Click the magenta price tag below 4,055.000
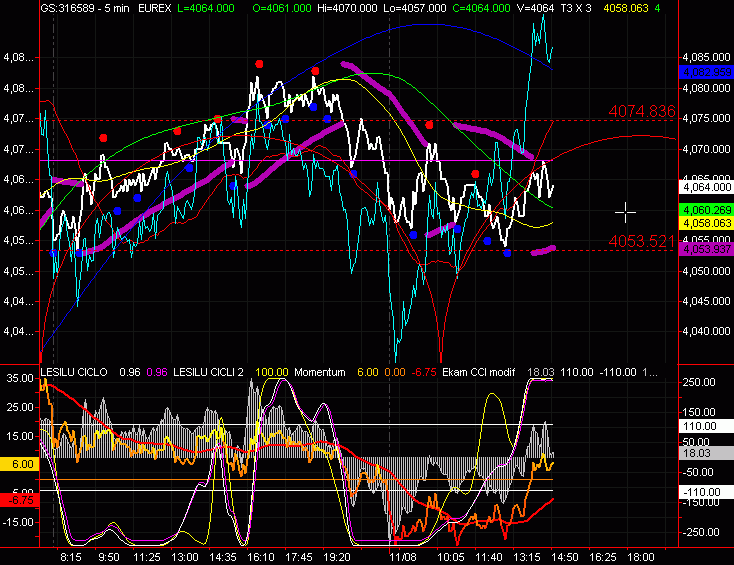Screen dimensions: 734x565 pyautogui.click(x=703, y=250)
